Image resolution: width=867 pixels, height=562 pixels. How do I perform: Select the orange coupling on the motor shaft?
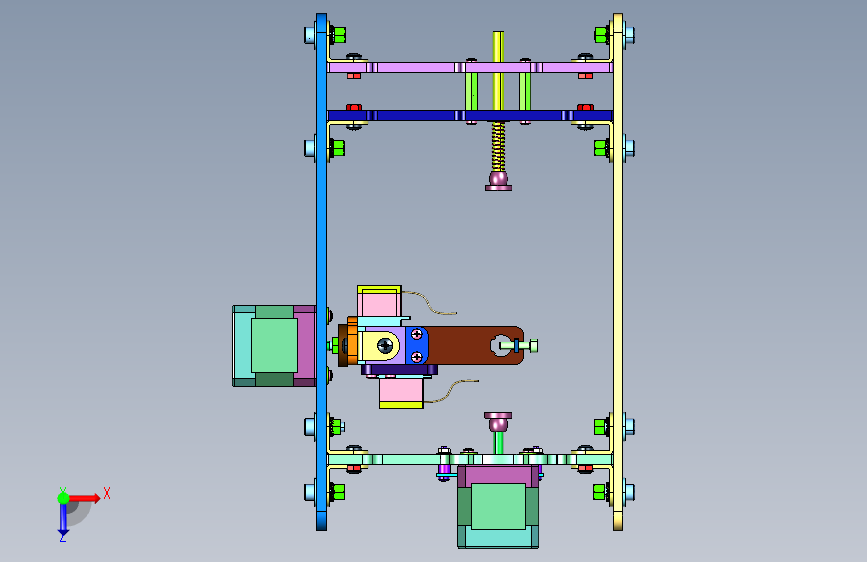(351, 341)
